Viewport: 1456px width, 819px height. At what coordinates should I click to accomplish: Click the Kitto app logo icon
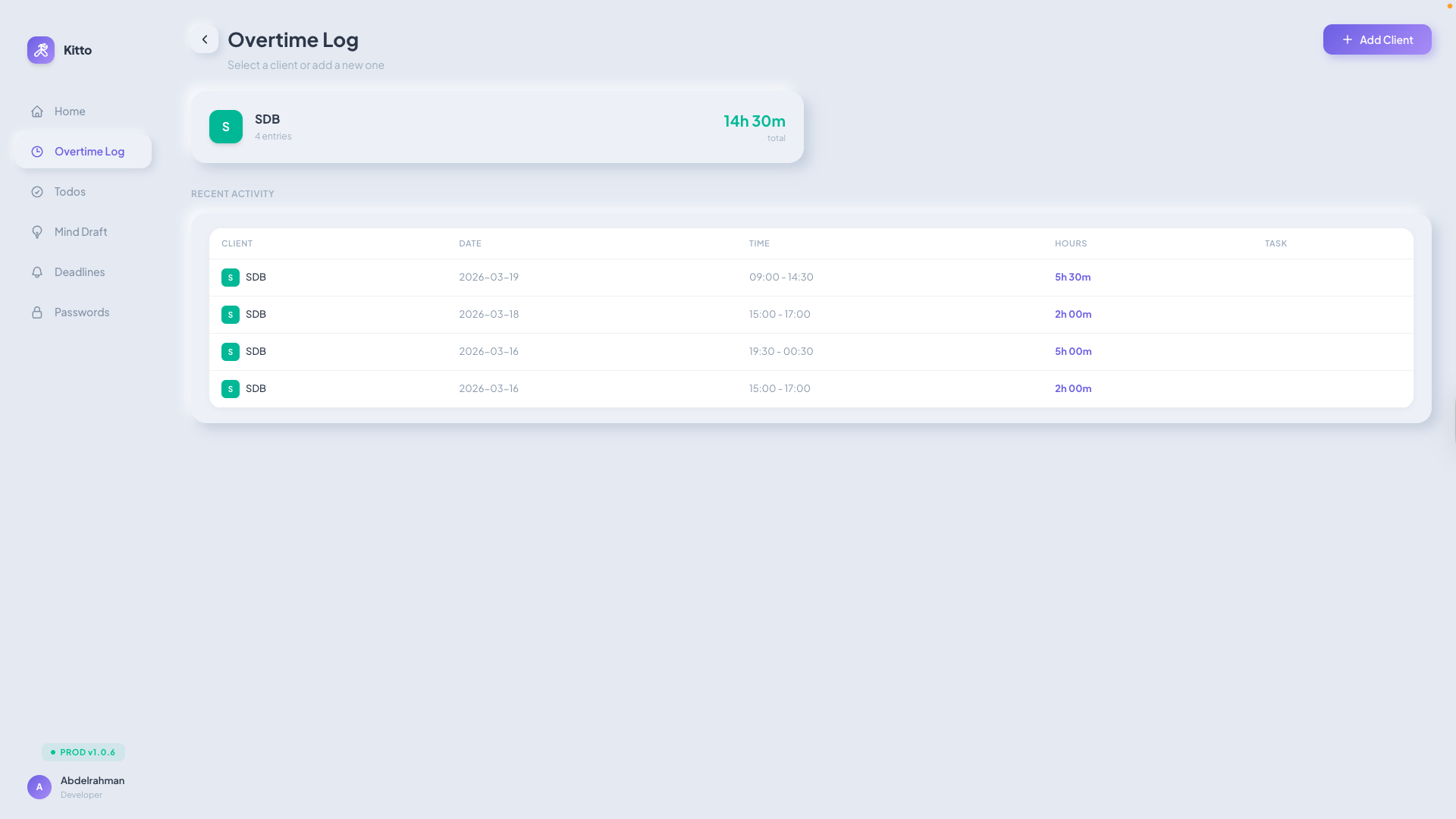pos(41,50)
